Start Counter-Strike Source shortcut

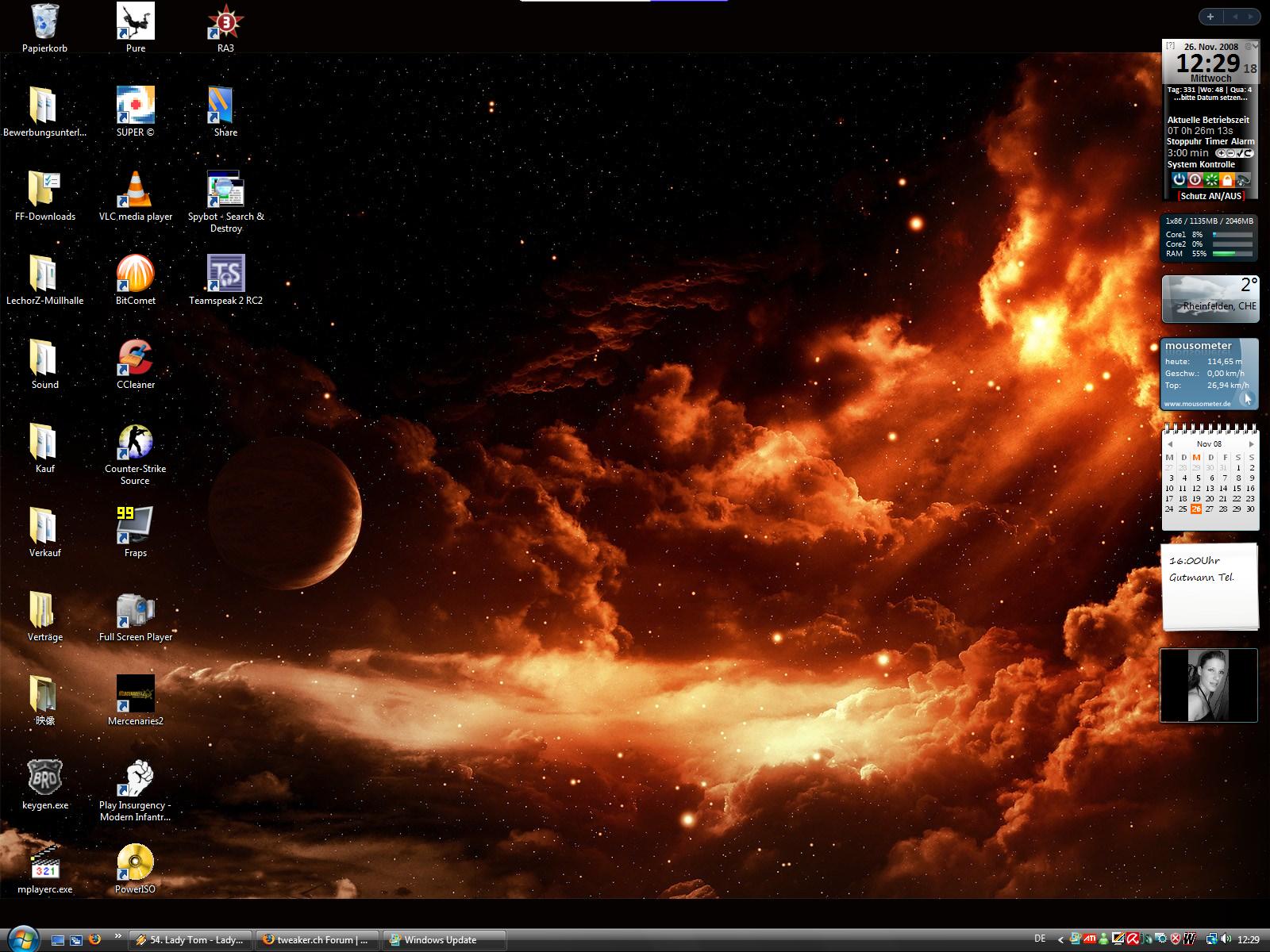[x=135, y=443]
